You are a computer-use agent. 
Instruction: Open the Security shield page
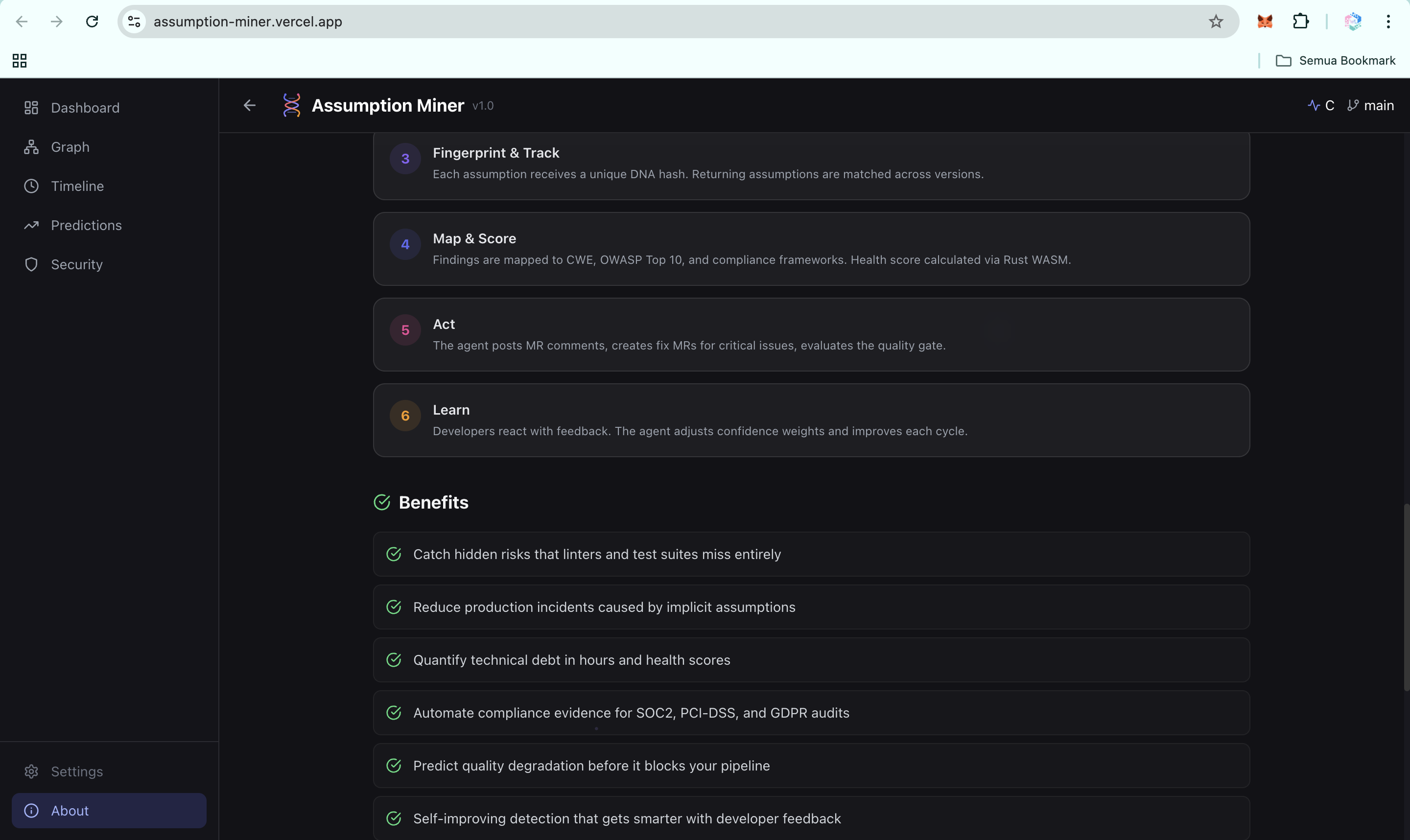[x=76, y=264]
